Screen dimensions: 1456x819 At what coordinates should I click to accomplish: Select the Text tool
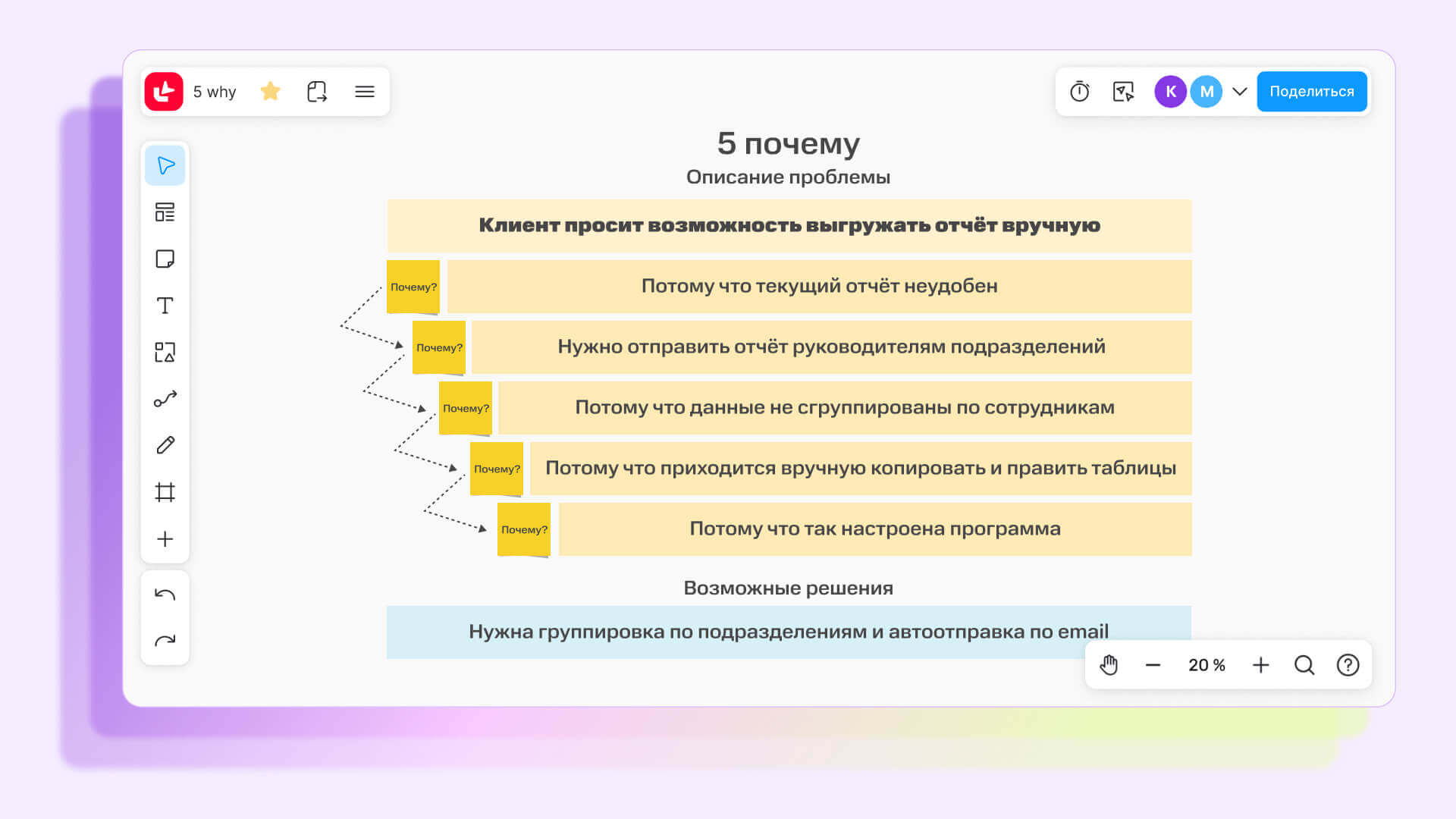tap(165, 306)
